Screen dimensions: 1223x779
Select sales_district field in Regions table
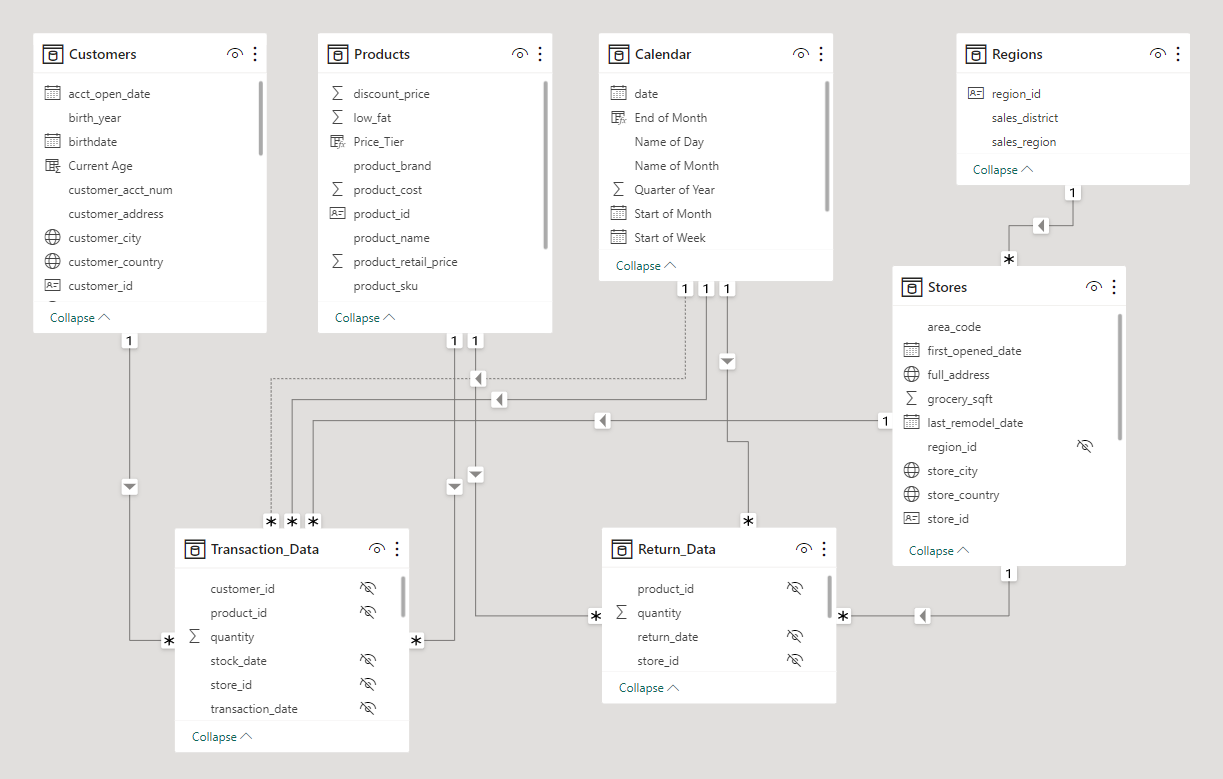[x=1024, y=118]
